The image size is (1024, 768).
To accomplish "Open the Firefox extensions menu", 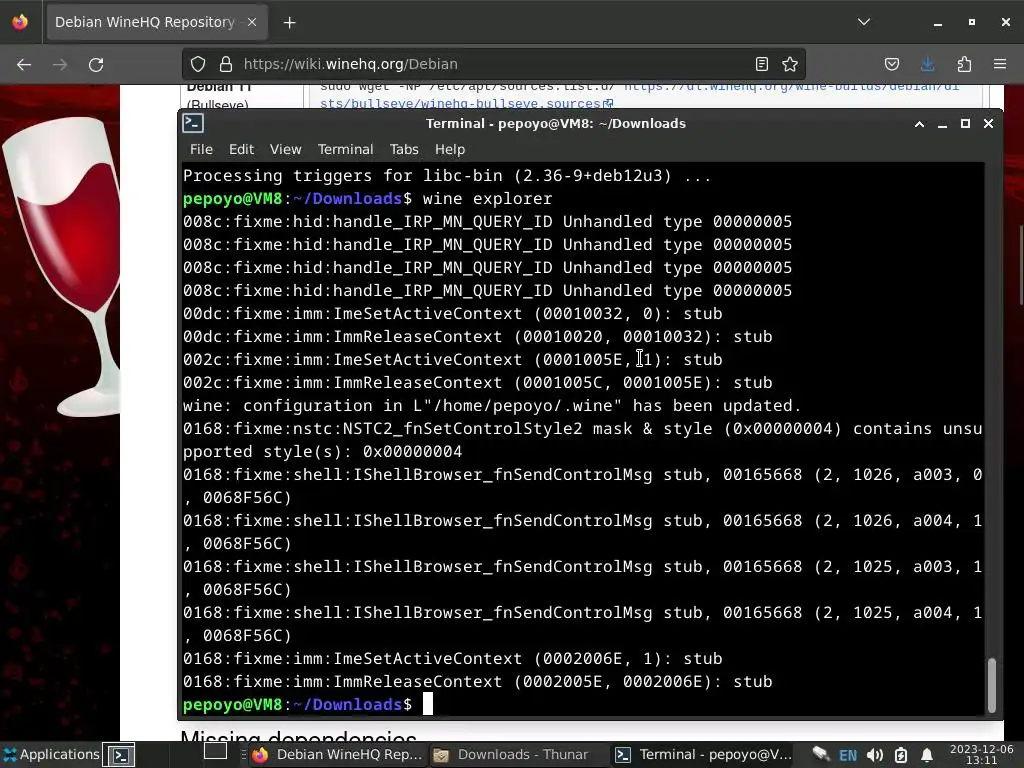I will coord(964,64).
